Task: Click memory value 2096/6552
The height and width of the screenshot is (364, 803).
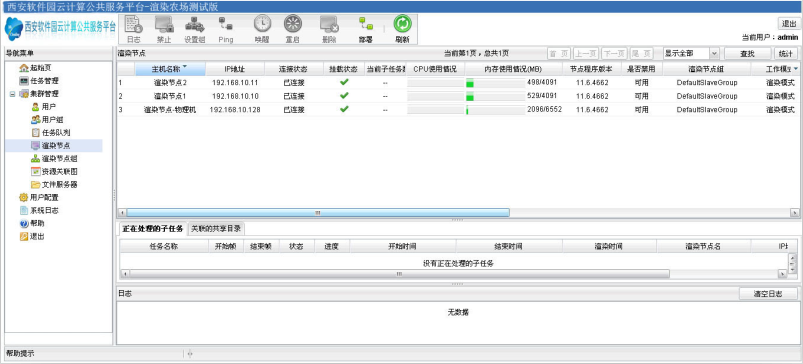Action: (x=544, y=109)
